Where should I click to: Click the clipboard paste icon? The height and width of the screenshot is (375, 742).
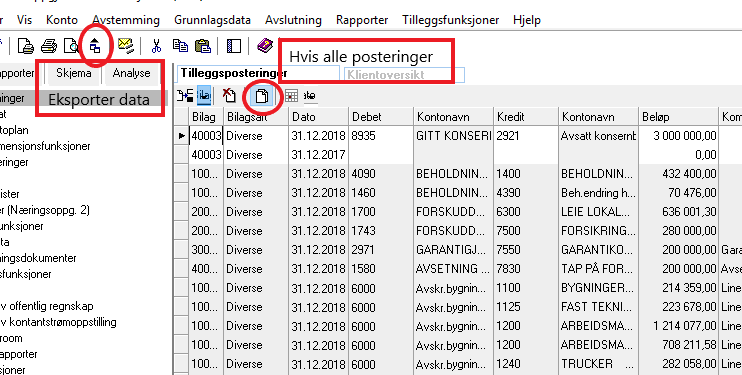[x=203, y=46]
